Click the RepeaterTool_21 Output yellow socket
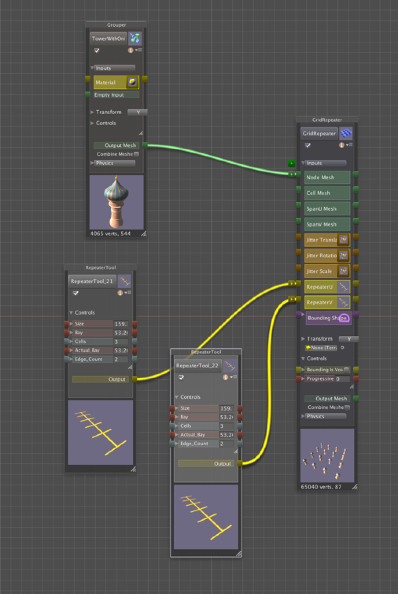 click(134, 379)
